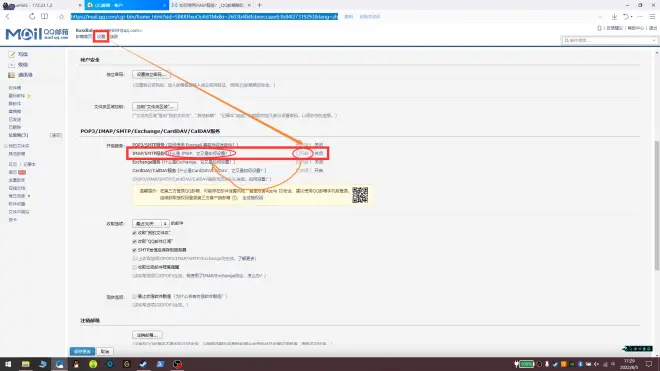Screen dimensions: 660x371
Task: Click 关闭 in the IMAP/SMTP service row
Action: click(319, 153)
